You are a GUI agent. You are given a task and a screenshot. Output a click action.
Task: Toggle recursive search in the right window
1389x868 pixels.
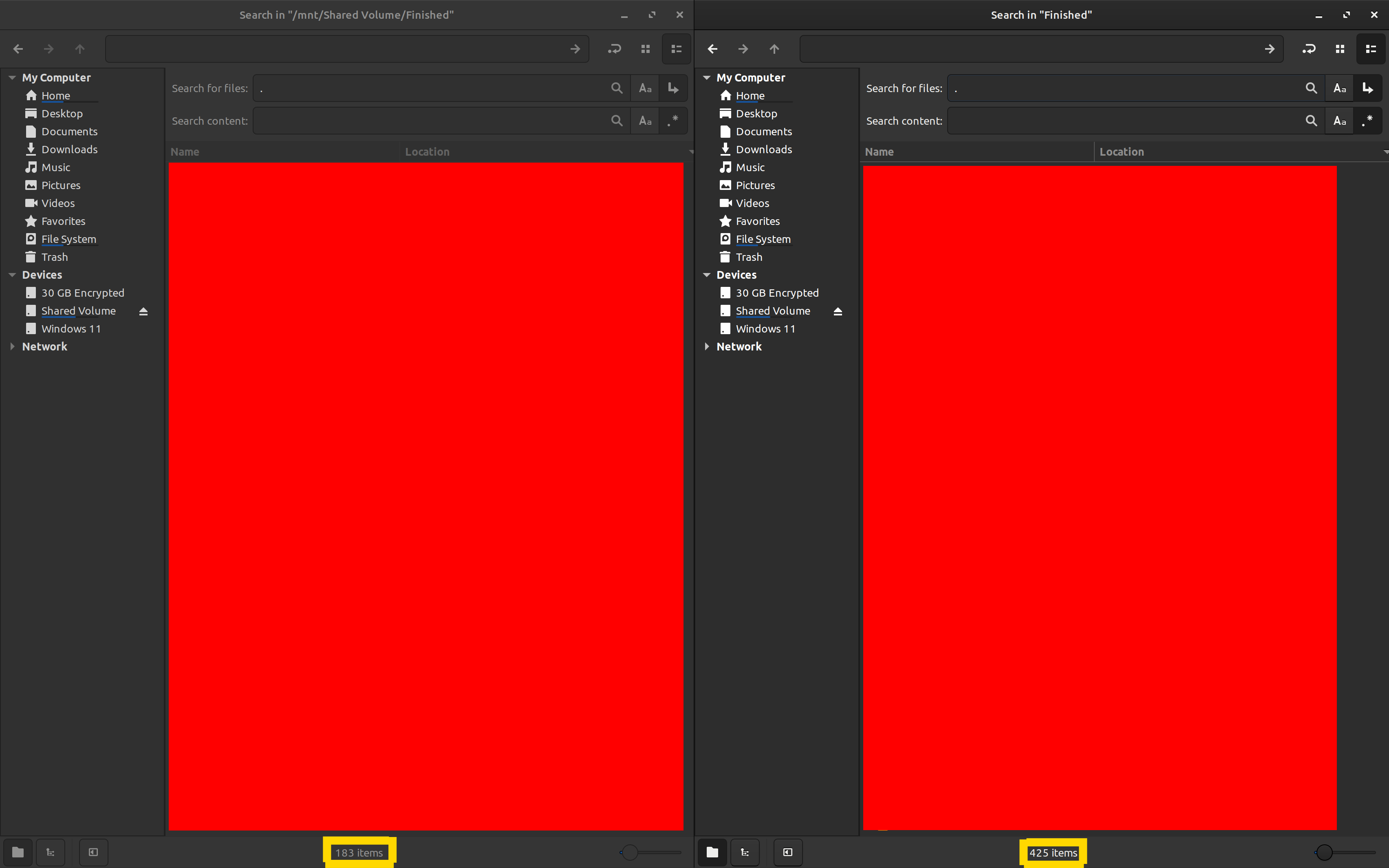click(x=1368, y=88)
